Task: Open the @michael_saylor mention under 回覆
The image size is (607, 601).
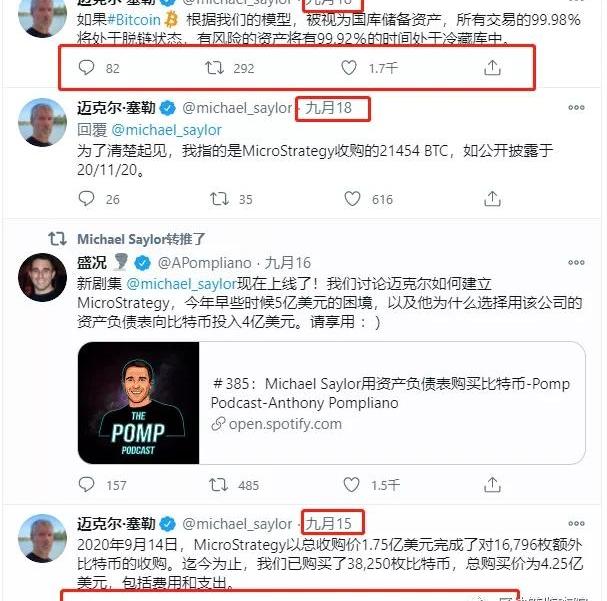Action: [x=166, y=130]
